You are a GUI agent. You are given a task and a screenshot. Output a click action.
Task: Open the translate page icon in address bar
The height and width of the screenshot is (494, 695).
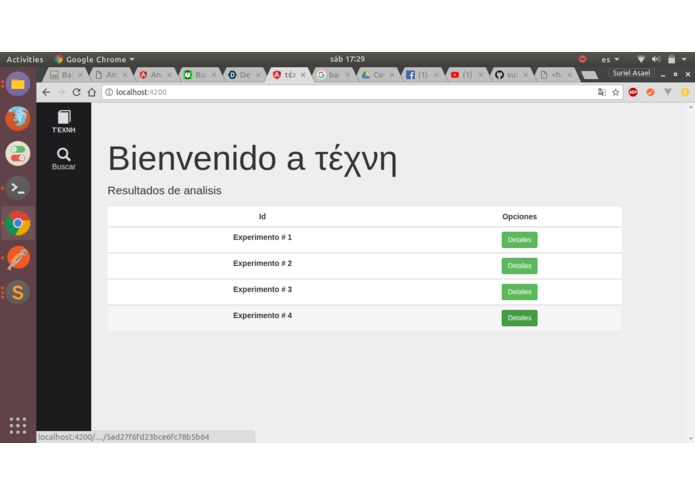pos(601,92)
